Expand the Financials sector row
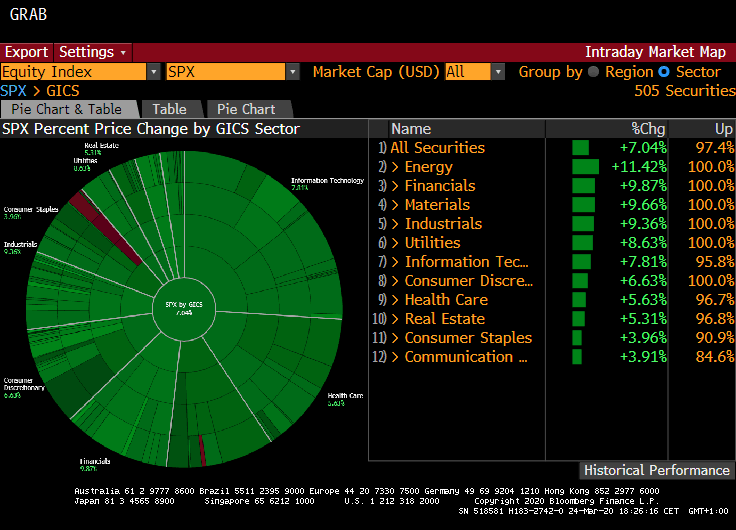This screenshot has width=736, height=530. 395,186
